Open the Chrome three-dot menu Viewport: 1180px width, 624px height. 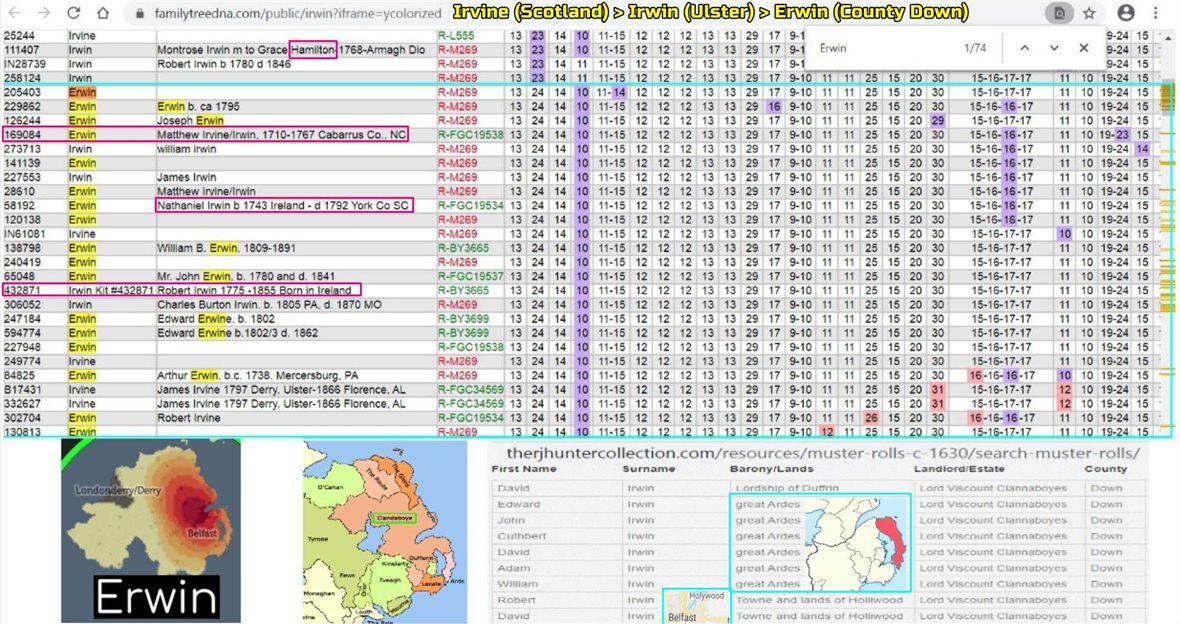click(x=1160, y=14)
